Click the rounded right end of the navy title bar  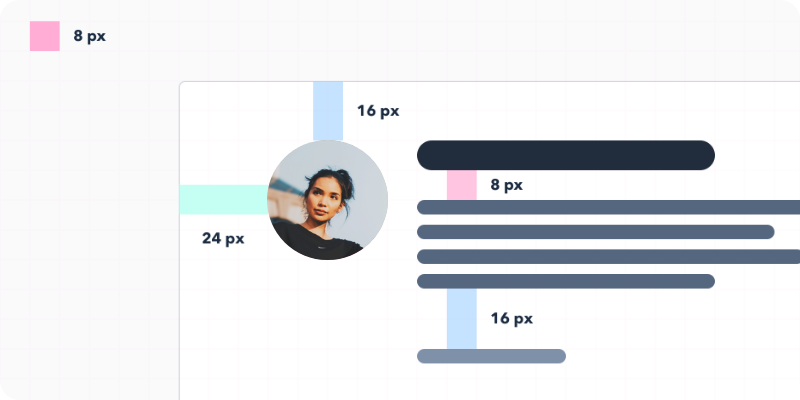pyautogui.click(x=704, y=155)
